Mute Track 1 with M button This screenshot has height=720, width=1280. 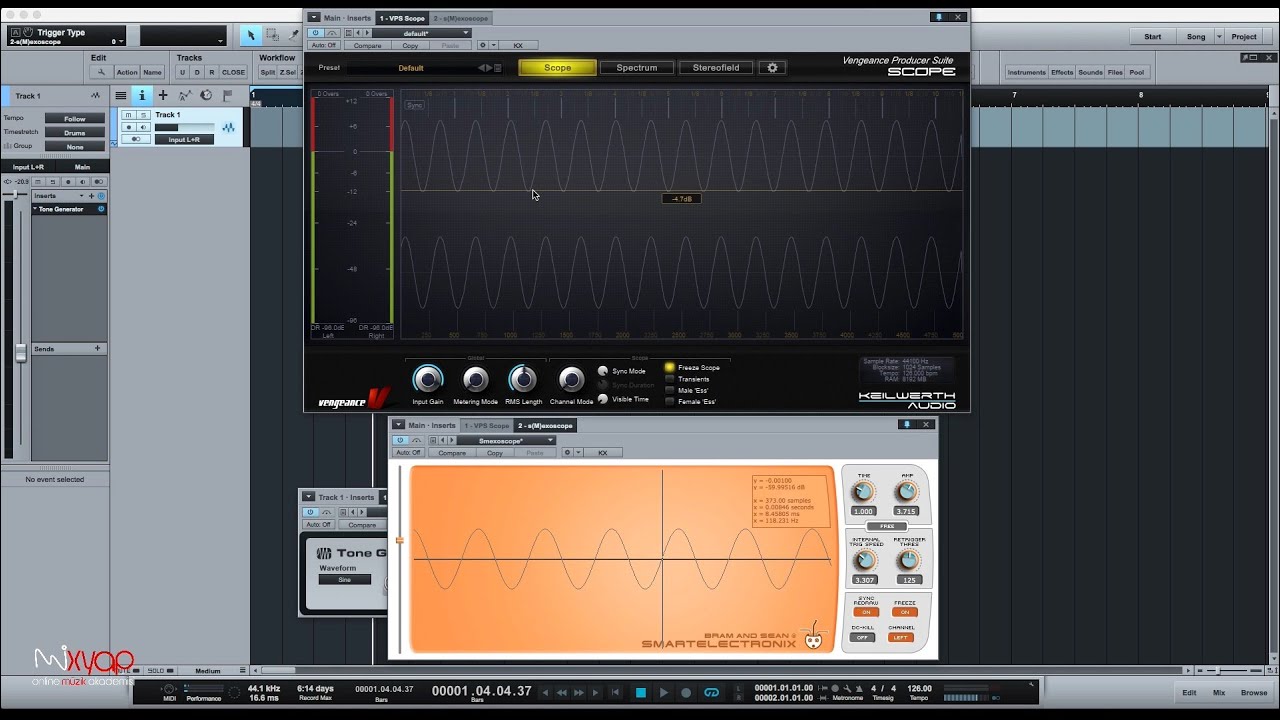coord(129,115)
